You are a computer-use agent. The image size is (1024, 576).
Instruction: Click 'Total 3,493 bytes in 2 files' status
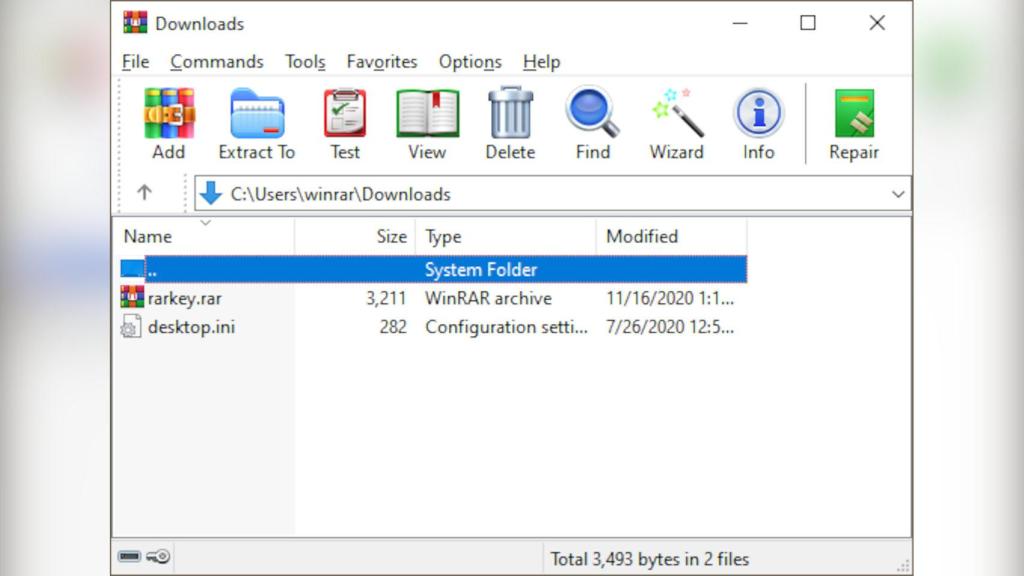coord(650,559)
